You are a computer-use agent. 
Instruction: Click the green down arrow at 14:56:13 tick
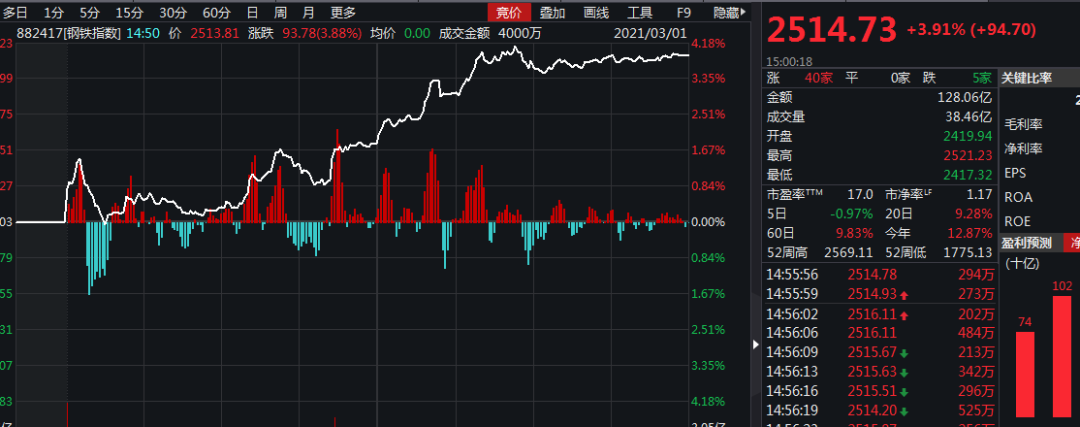coord(904,371)
